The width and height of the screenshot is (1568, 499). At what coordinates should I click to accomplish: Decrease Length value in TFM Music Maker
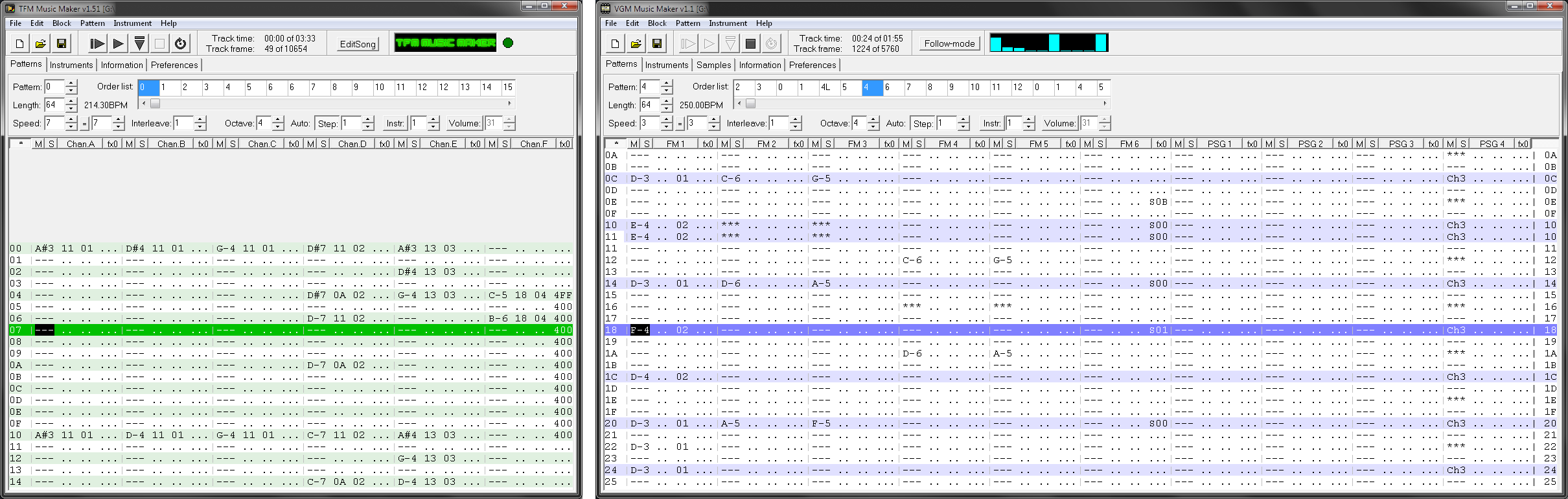71,109
